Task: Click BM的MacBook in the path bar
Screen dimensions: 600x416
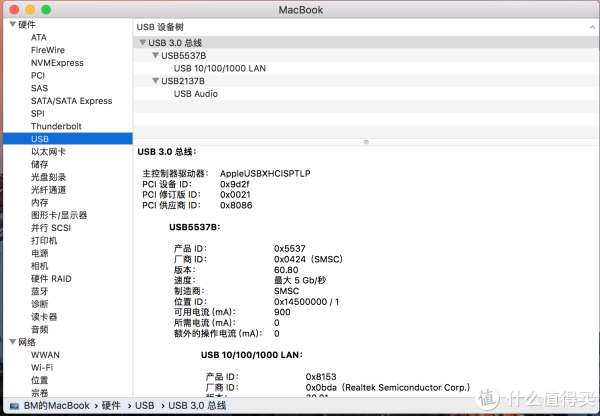Action: [x=56, y=405]
